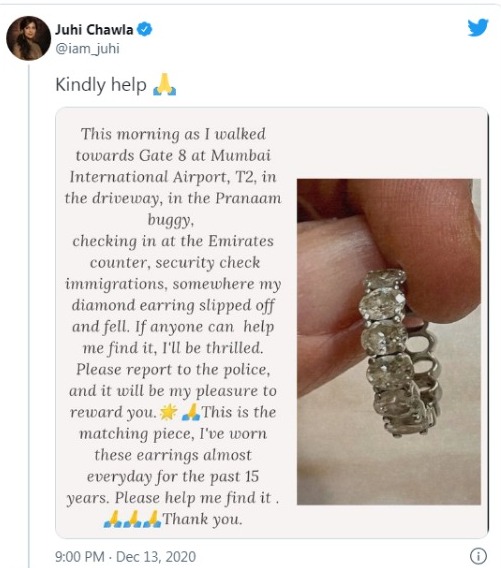This screenshot has width=501, height=568.
Task: Click the vertical thread line under avatar
Action: pos(29,315)
